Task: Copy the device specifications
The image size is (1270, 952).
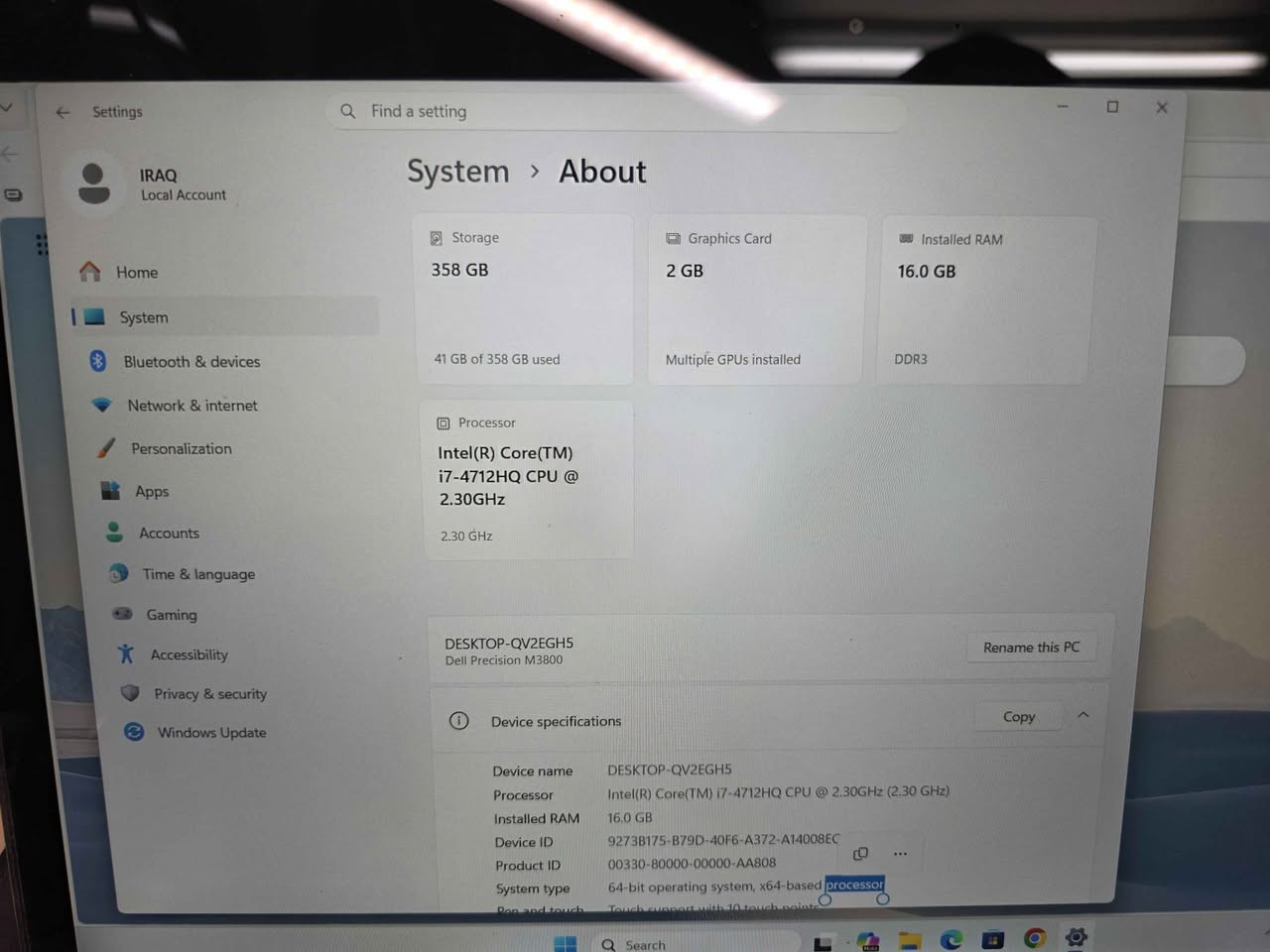Action: 1019,716
